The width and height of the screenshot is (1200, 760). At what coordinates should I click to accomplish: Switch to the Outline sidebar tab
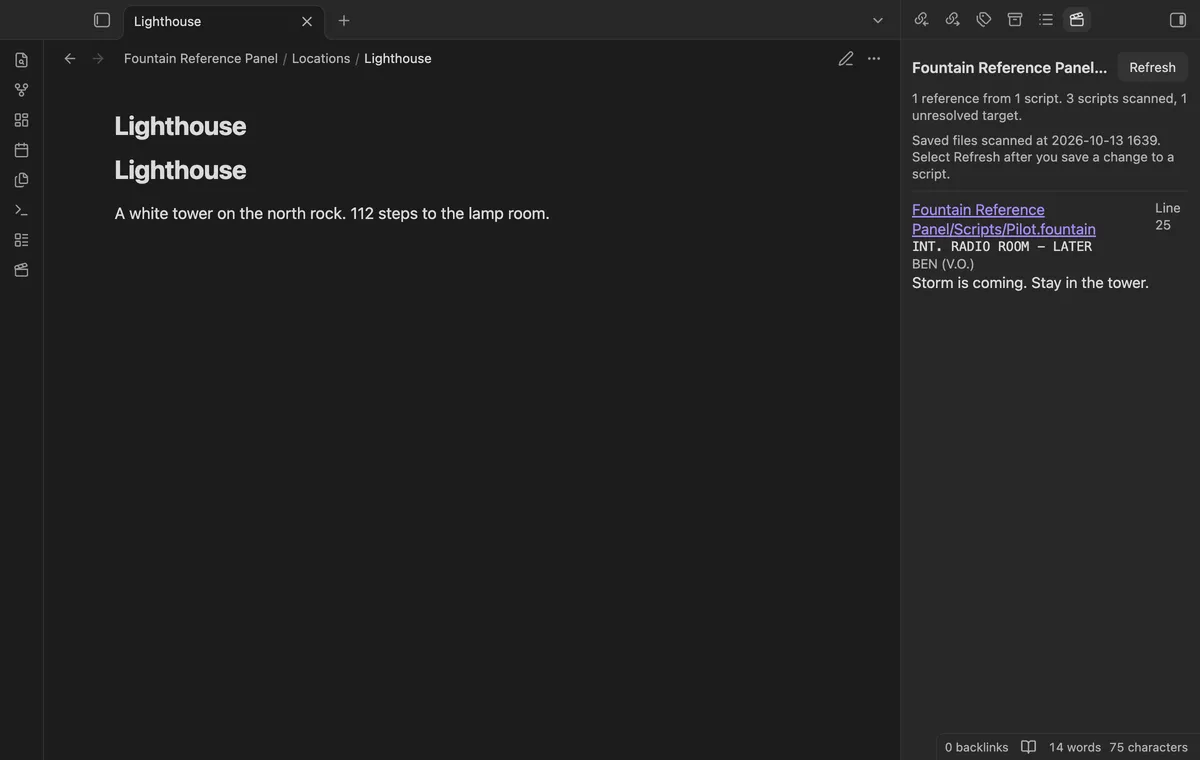coord(1046,20)
